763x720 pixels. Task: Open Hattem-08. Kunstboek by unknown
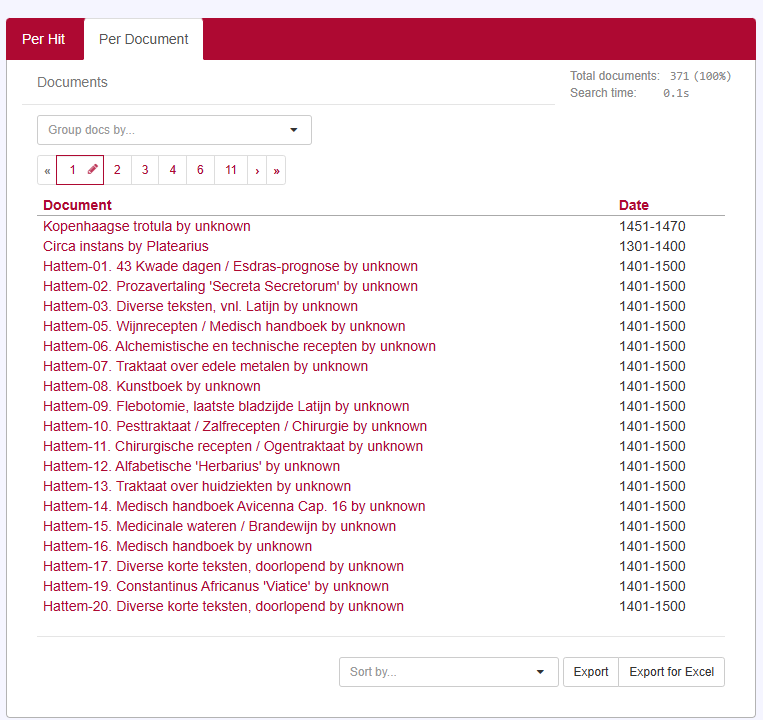152,386
